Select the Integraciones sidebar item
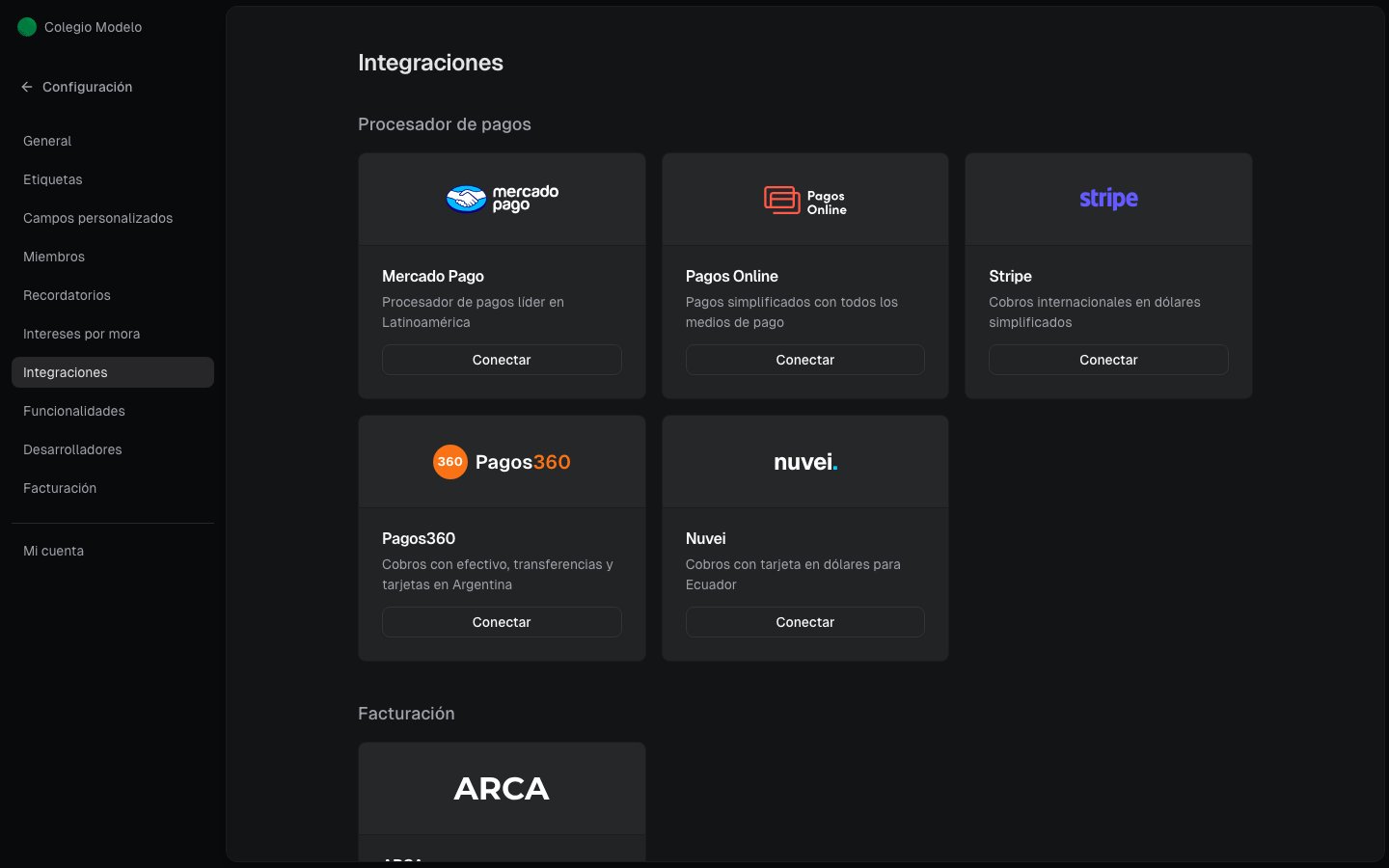Screen dimensions: 1389x868 point(113,372)
